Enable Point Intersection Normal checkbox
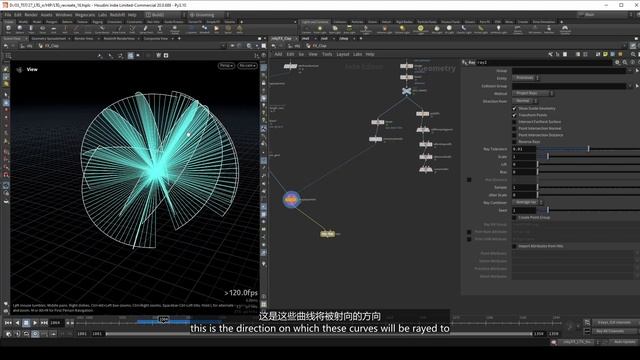 (514, 128)
